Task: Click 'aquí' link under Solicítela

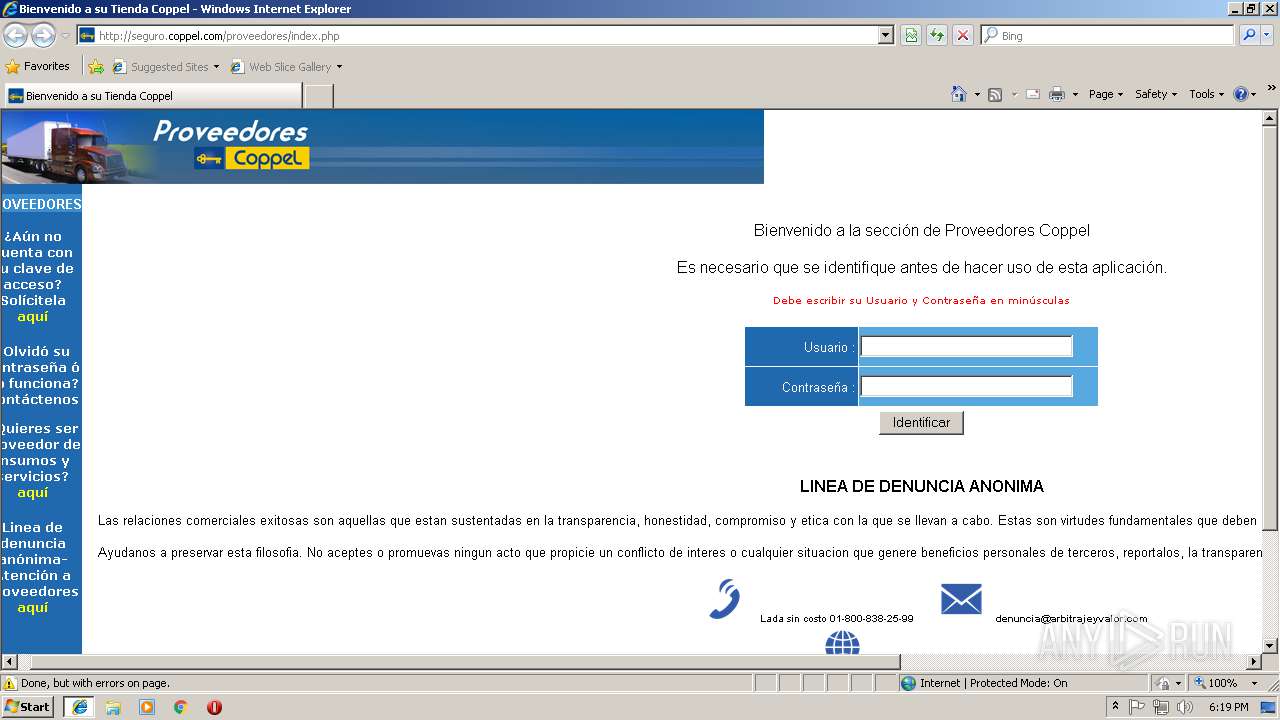Action: click(33, 317)
